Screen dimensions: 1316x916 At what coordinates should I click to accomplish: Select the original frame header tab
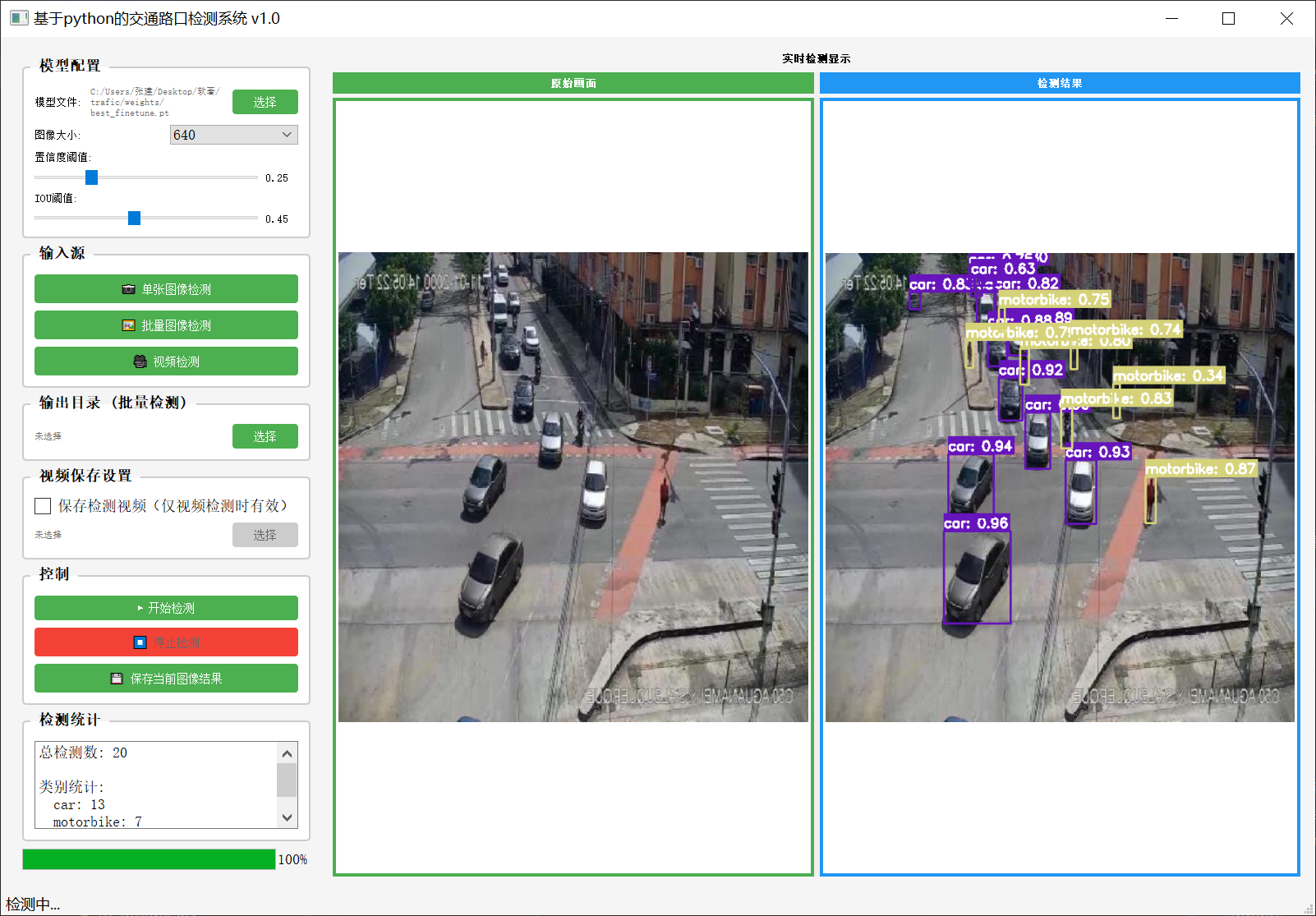coord(573,83)
